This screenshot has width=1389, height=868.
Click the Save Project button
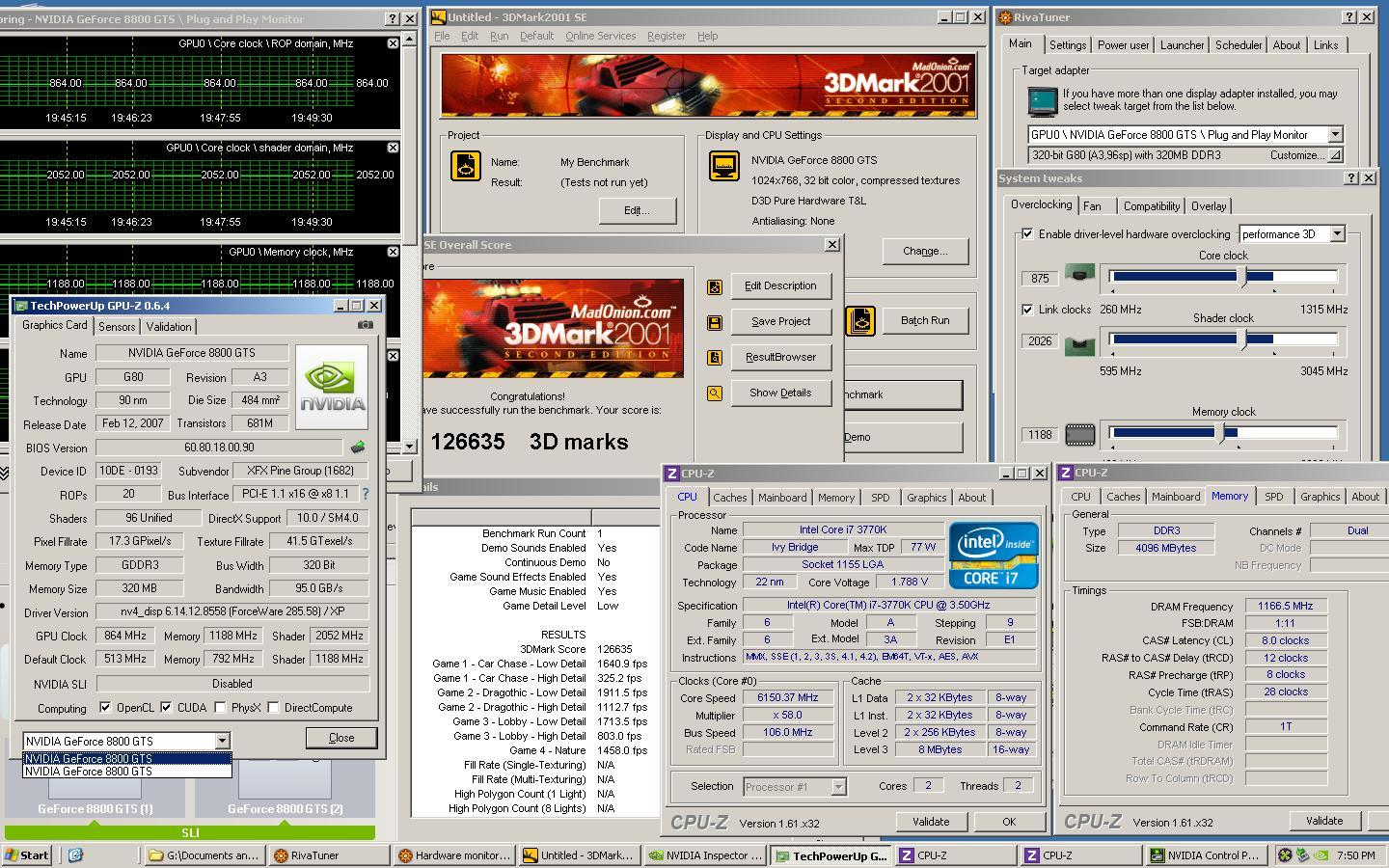780,322
